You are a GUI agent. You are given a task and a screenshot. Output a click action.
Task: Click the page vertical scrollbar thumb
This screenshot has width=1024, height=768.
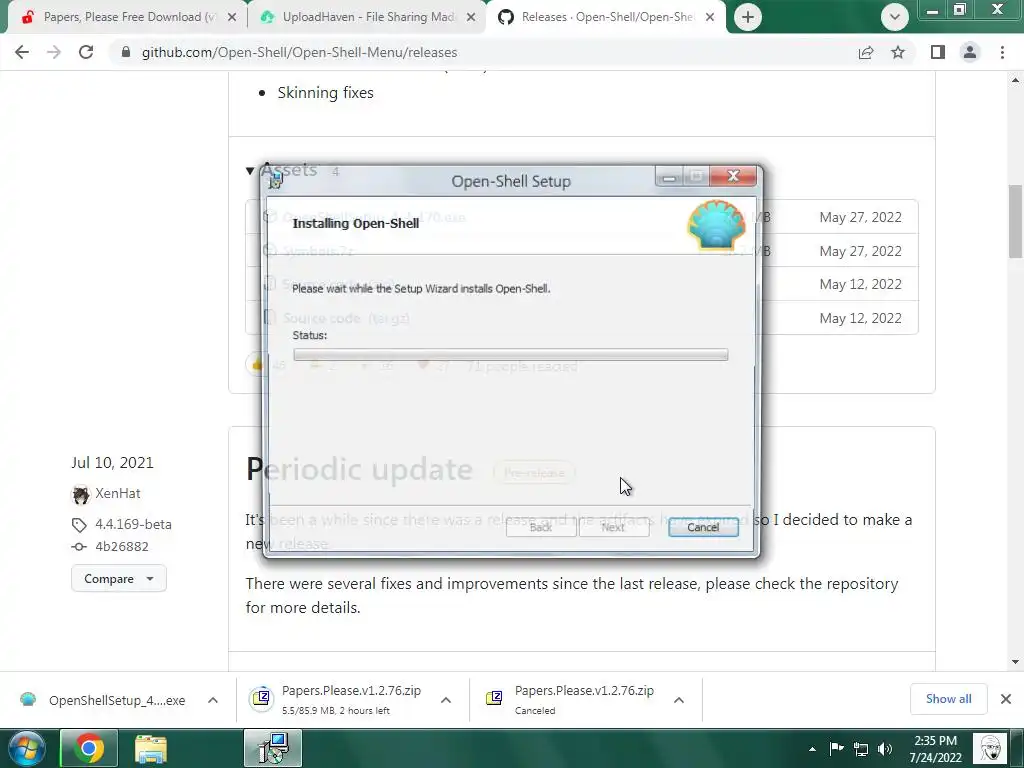pyautogui.click(x=1015, y=221)
